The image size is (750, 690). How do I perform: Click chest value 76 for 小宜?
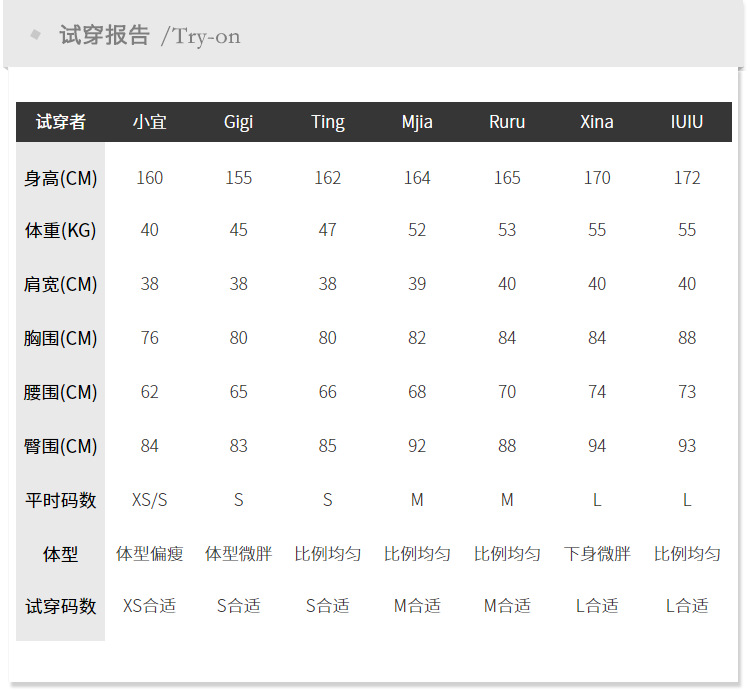pos(150,338)
